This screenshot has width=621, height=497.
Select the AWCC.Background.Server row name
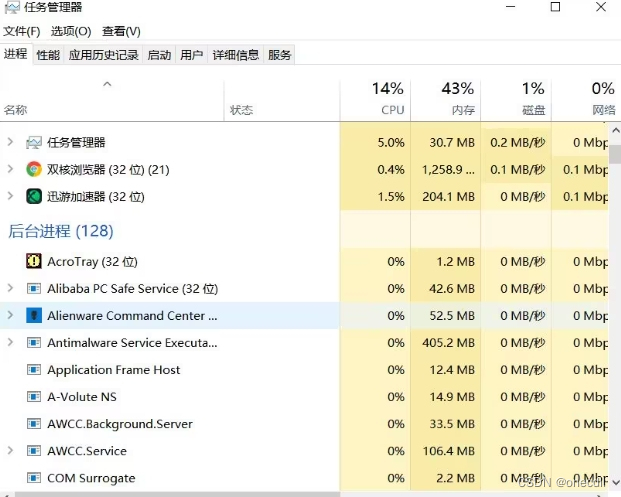(x=120, y=424)
